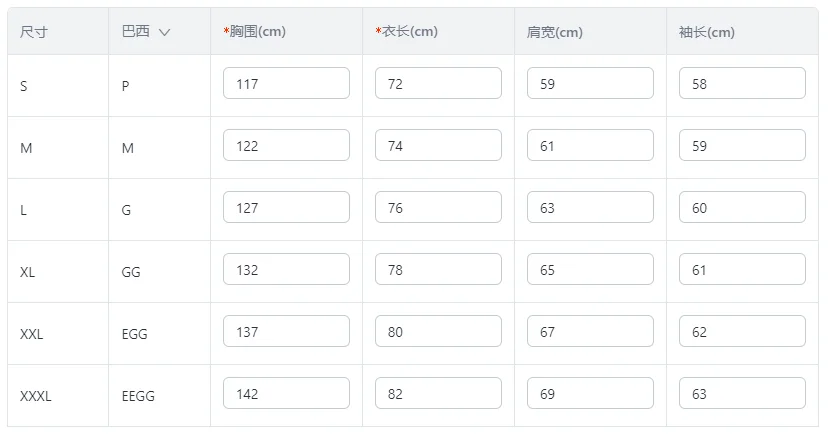The image size is (832, 434).
Task: Click the size S sleeve length field 58
Action: (742, 83)
